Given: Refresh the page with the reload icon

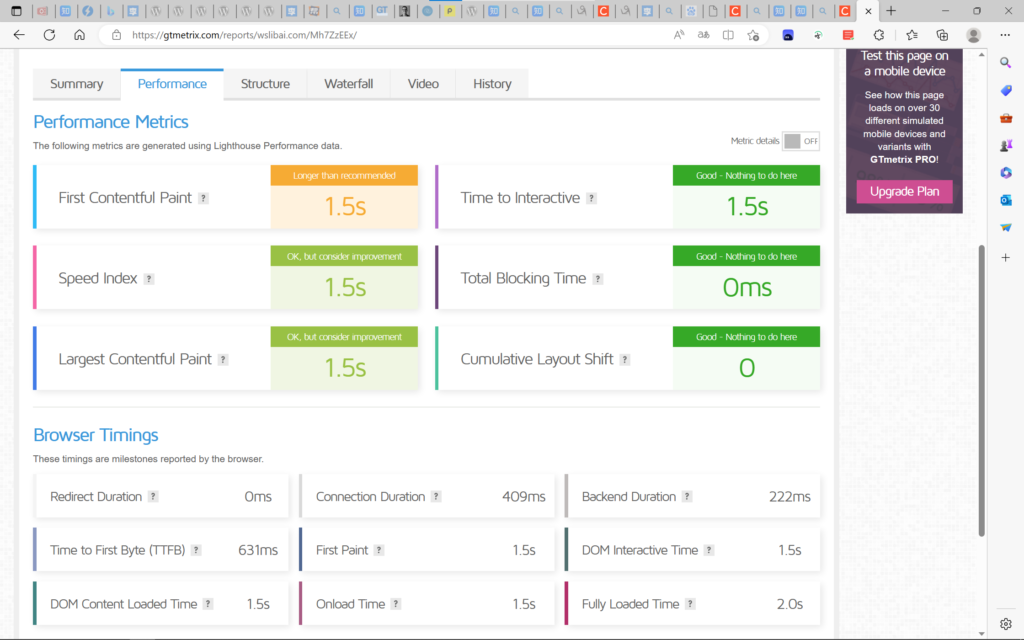Looking at the screenshot, I should click(x=49, y=34).
